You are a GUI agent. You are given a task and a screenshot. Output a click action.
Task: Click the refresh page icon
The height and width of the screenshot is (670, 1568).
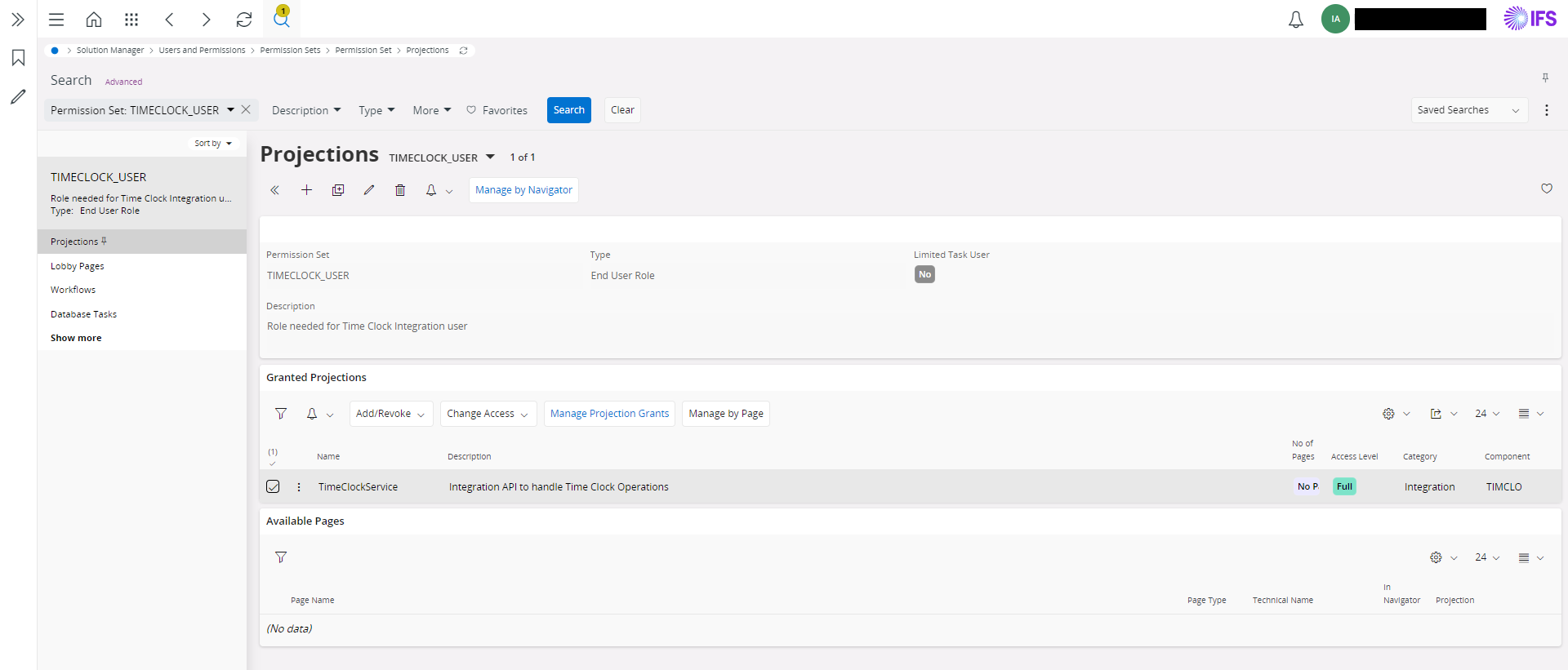point(243,20)
